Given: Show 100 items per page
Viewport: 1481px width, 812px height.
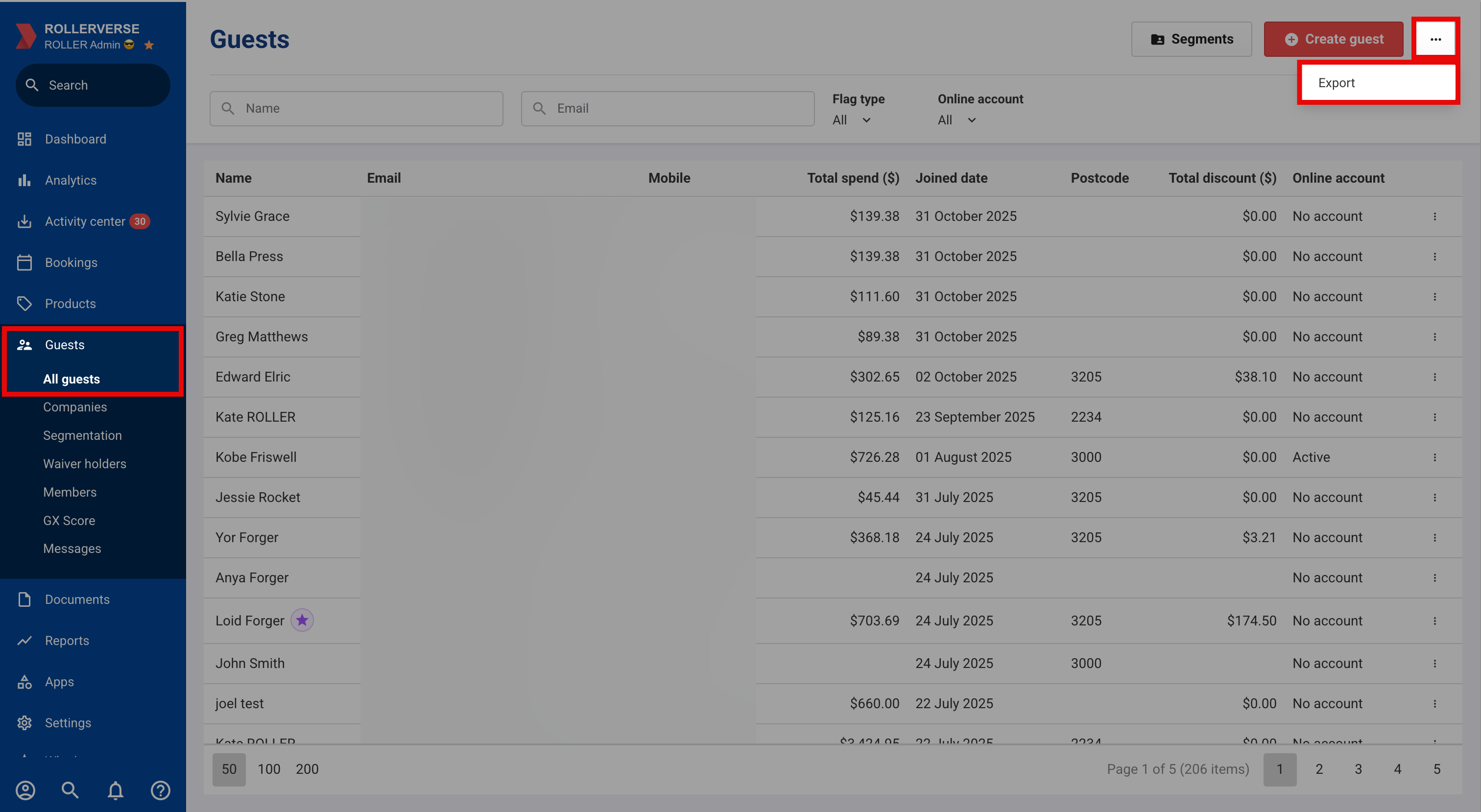Looking at the screenshot, I should coord(268,769).
